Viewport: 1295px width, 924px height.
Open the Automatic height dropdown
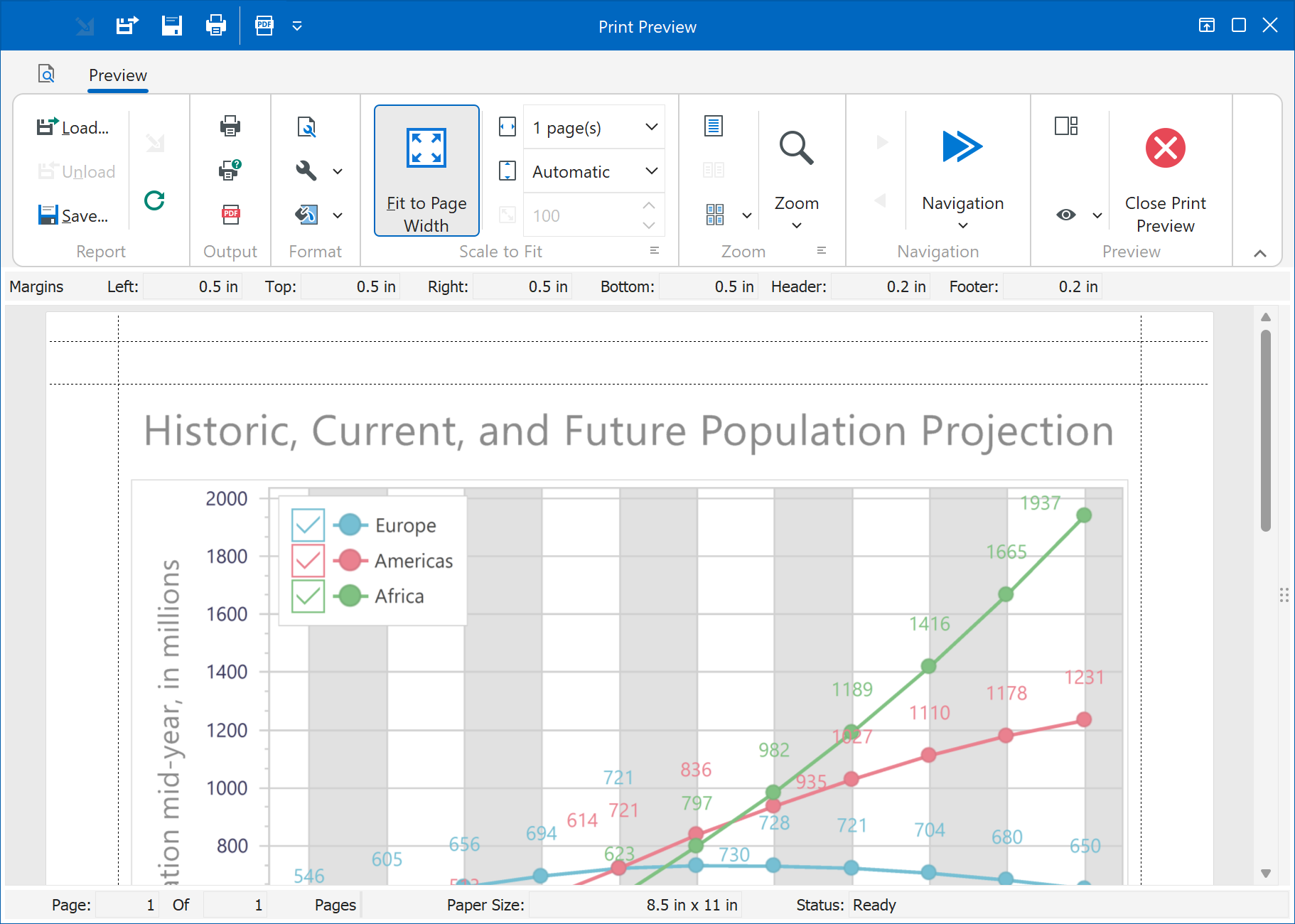(651, 171)
